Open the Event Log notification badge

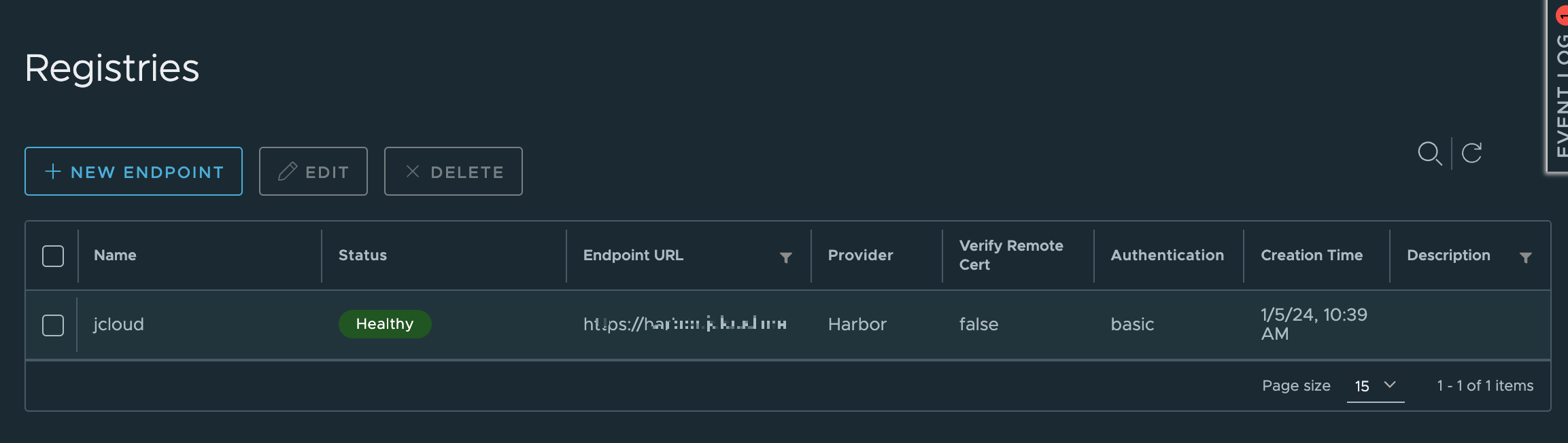coord(1563,15)
